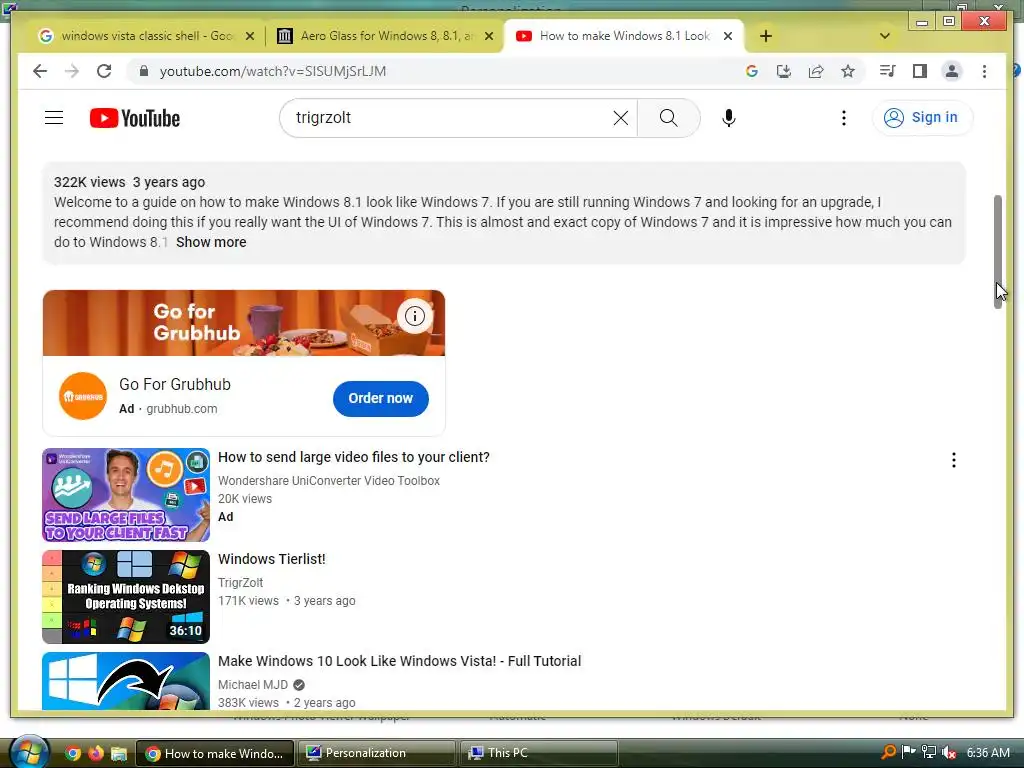Viewport: 1024px width, 768px height.
Task: Switch to Aero Glass for Windows tab
Action: [x=385, y=36]
